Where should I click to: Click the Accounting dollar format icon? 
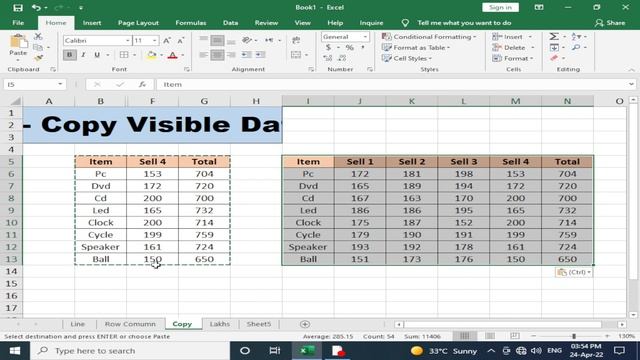pyautogui.click(x=328, y=47)
